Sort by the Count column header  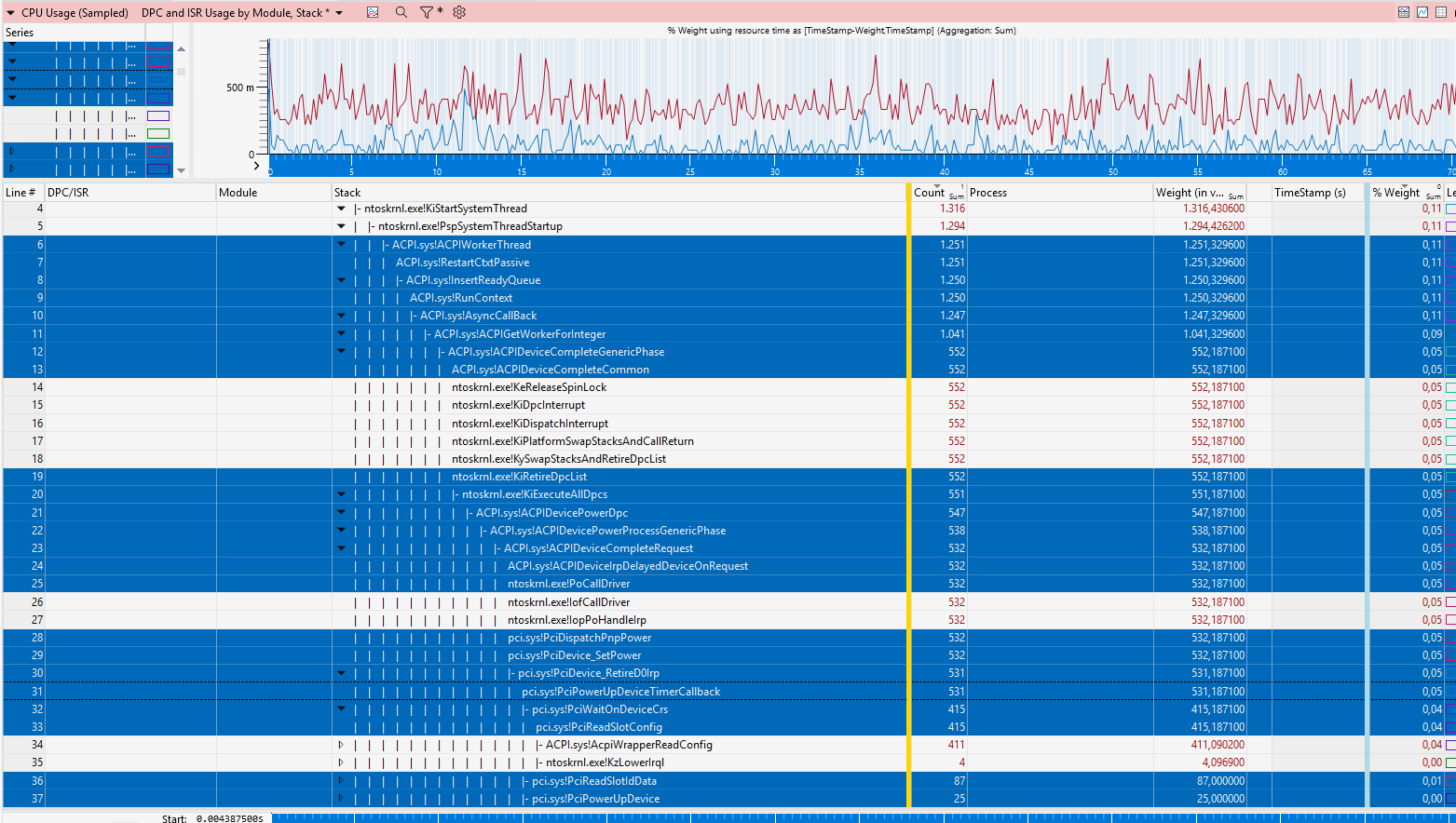pos(939,193)
